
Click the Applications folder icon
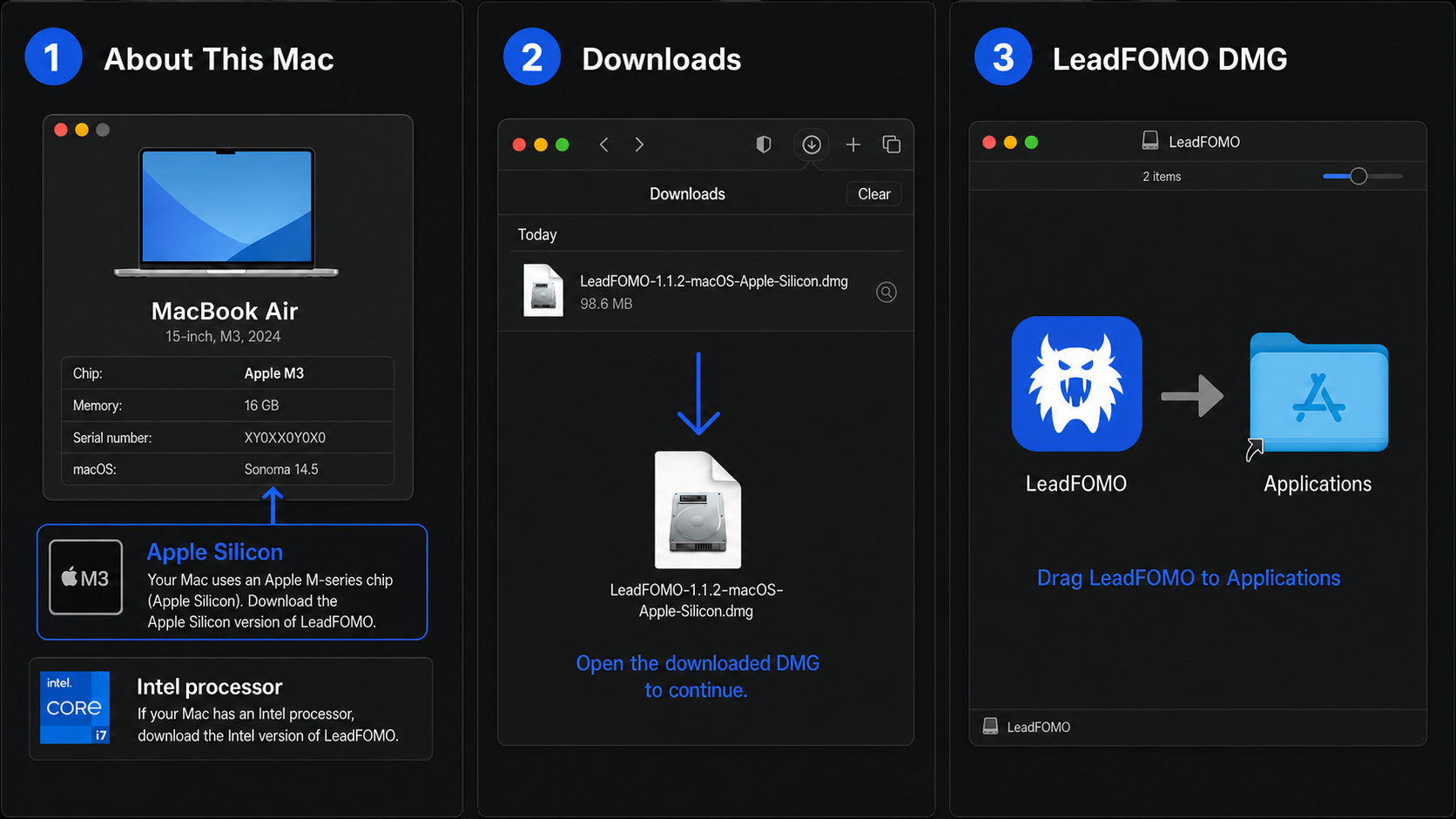(1318, 393)
